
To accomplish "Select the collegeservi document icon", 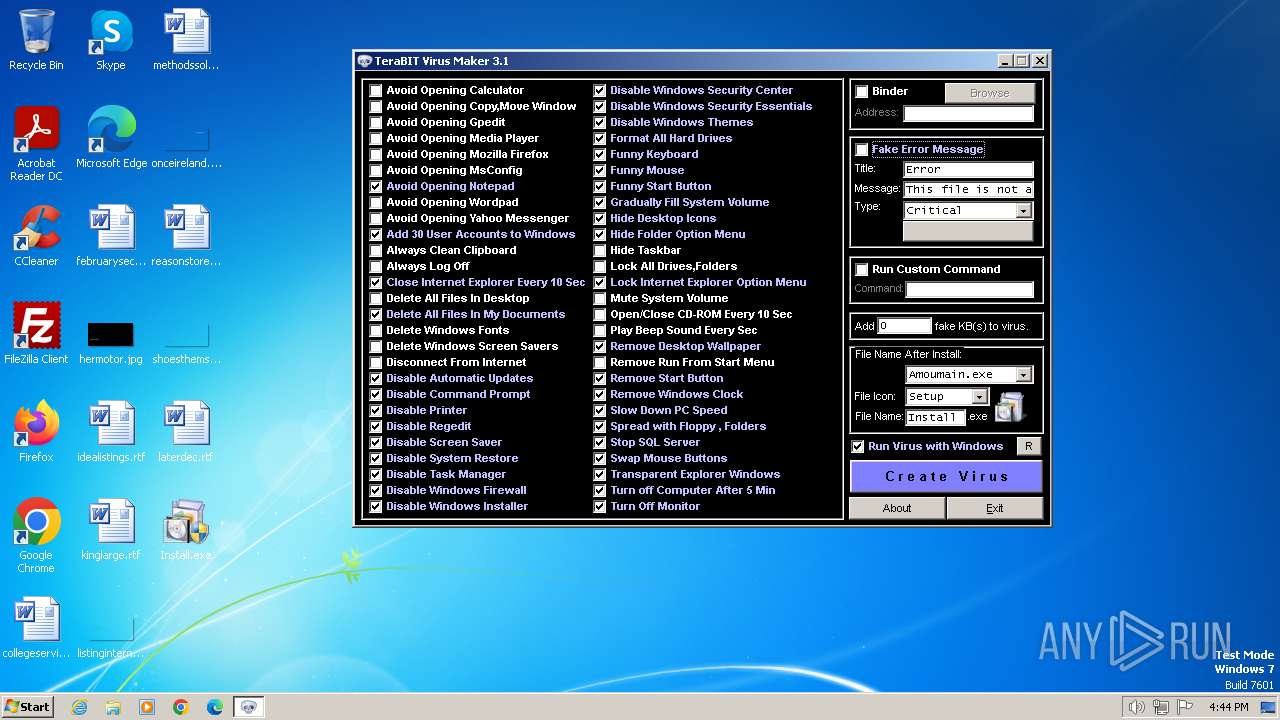I will pyautogui.click(x=36, y=628).
